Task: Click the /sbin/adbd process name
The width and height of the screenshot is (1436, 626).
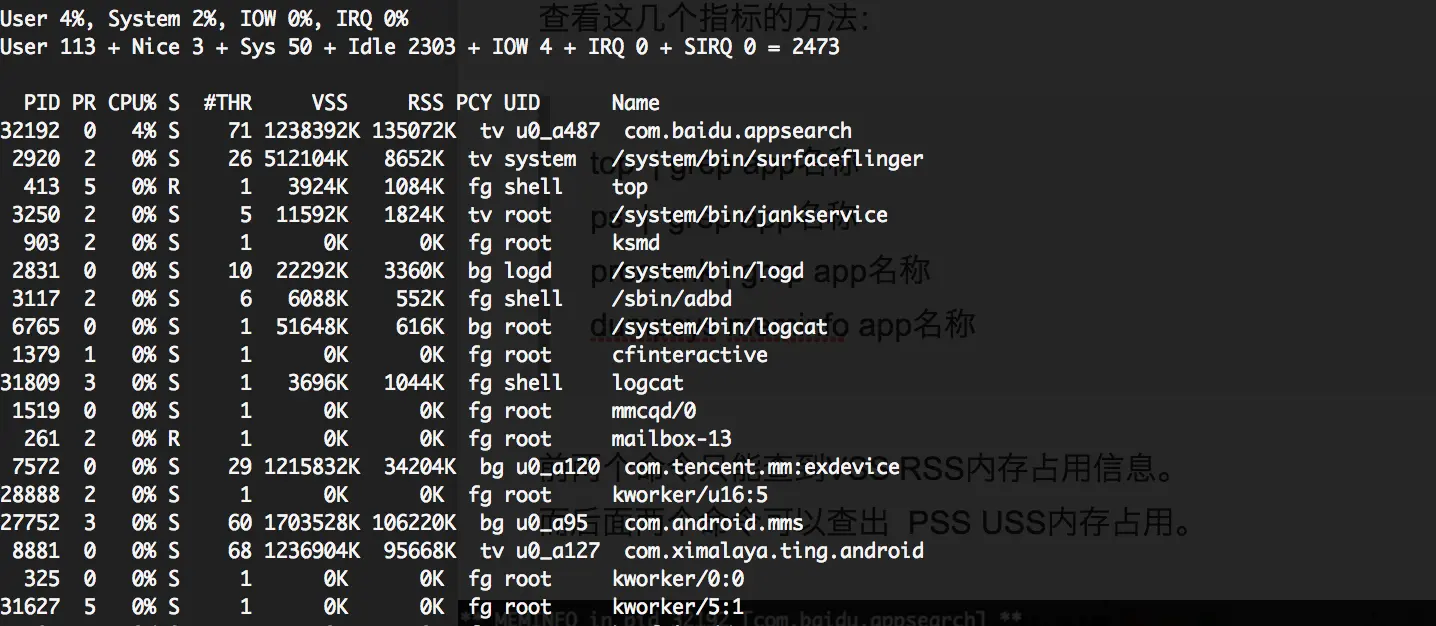Action: tap(672, 299)
